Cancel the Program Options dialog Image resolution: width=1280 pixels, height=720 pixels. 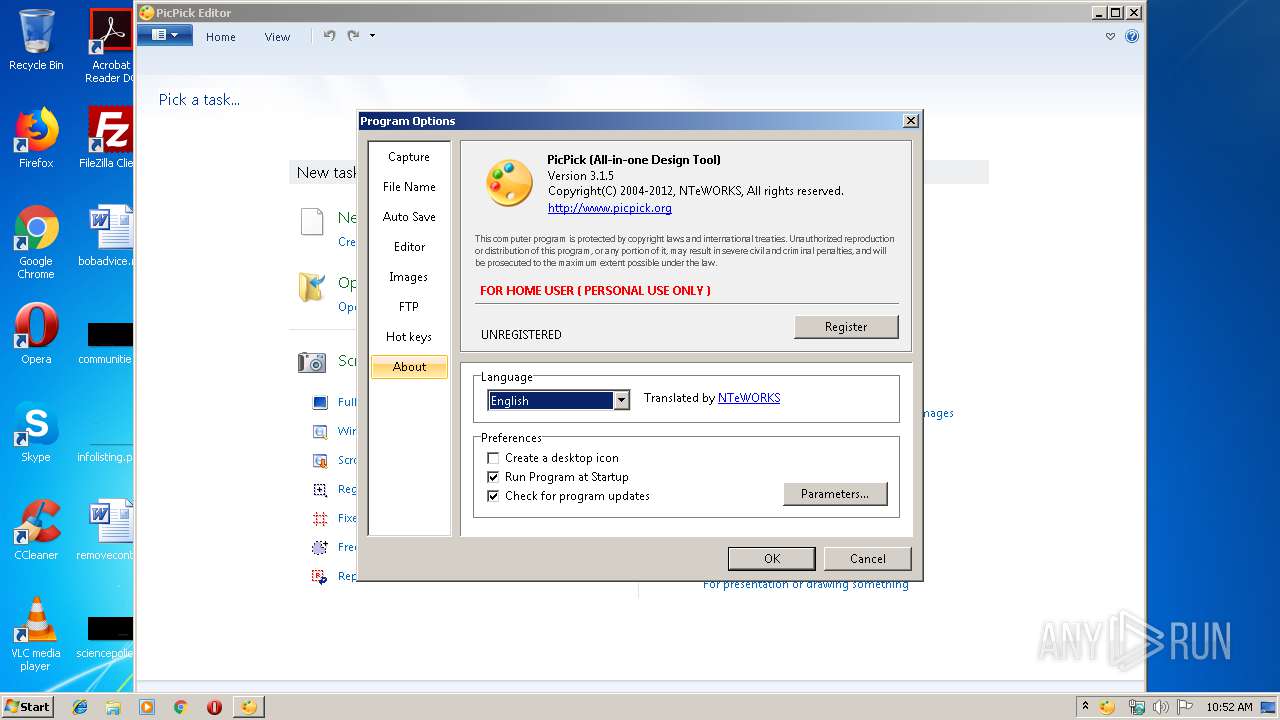pyautogui.click(x=868, y=559)
